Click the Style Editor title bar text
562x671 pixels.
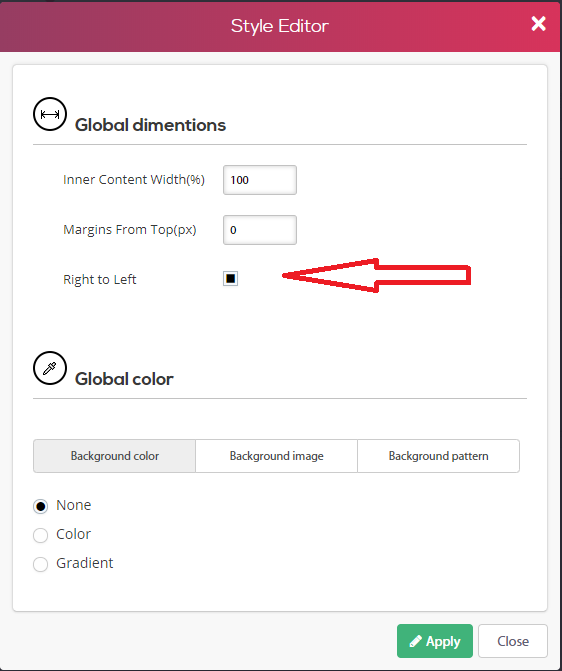point(280,26)
